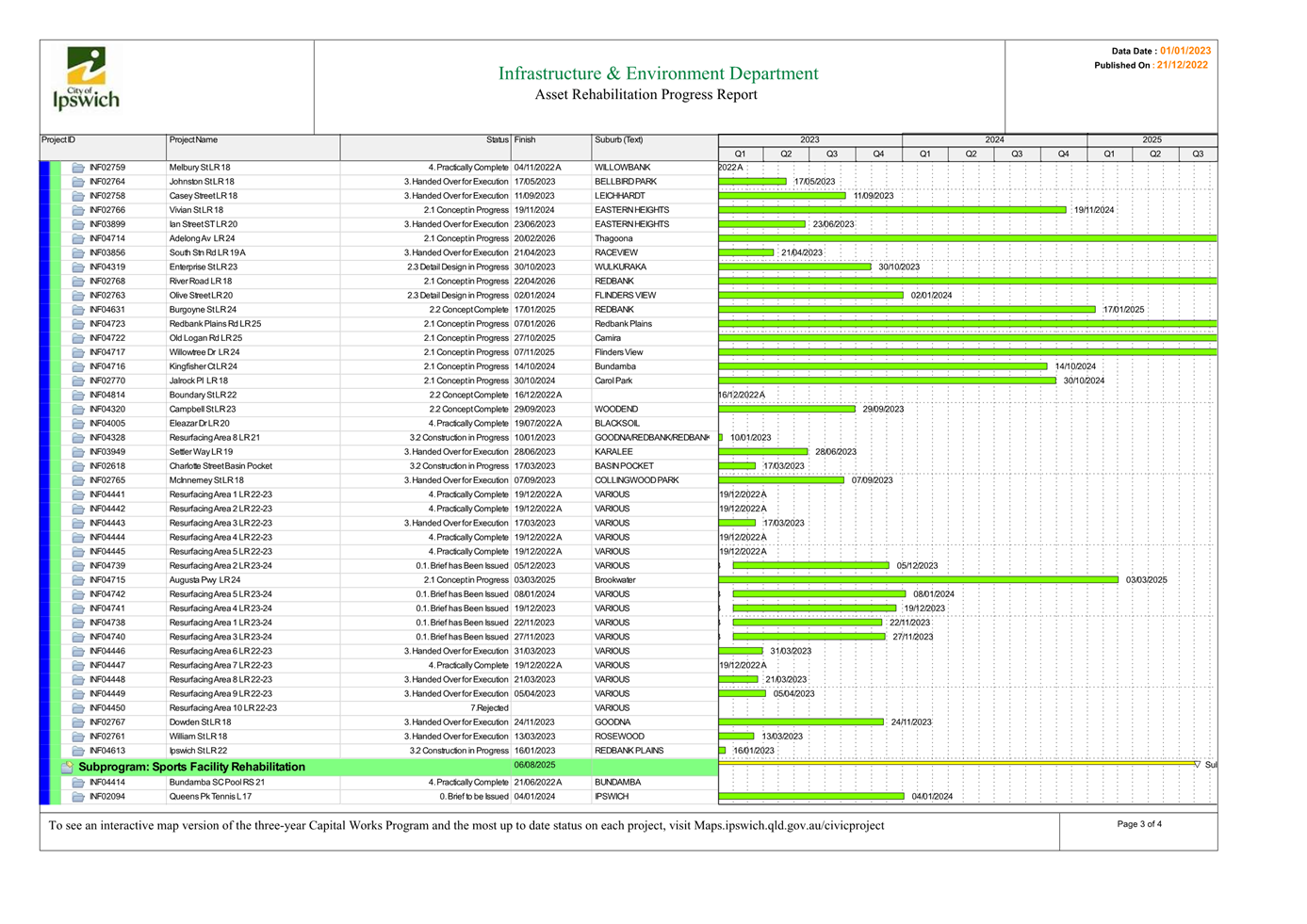Click the folder icon beside INF02094
The width and height of the screenshot is (1307, 924).
[78, 796]
